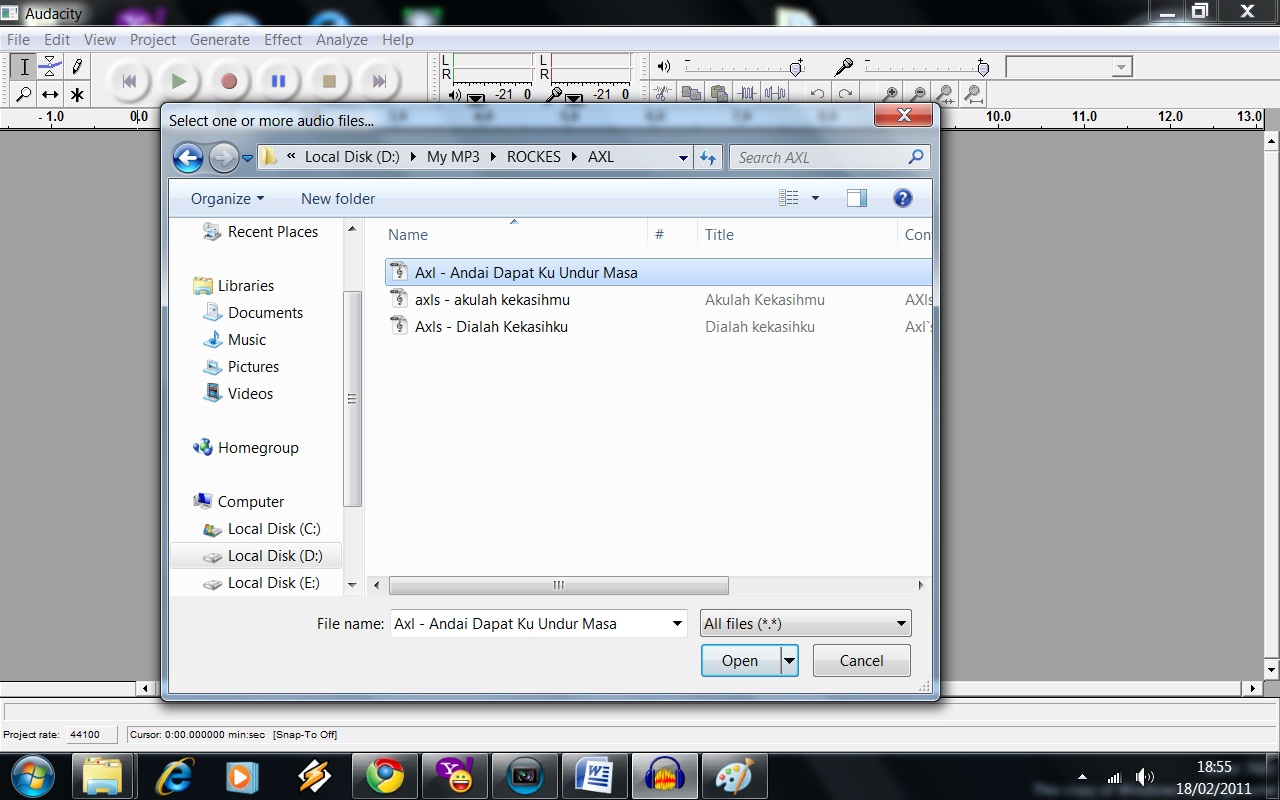Click the Copy icon in edit toolbar

(690, 94)
